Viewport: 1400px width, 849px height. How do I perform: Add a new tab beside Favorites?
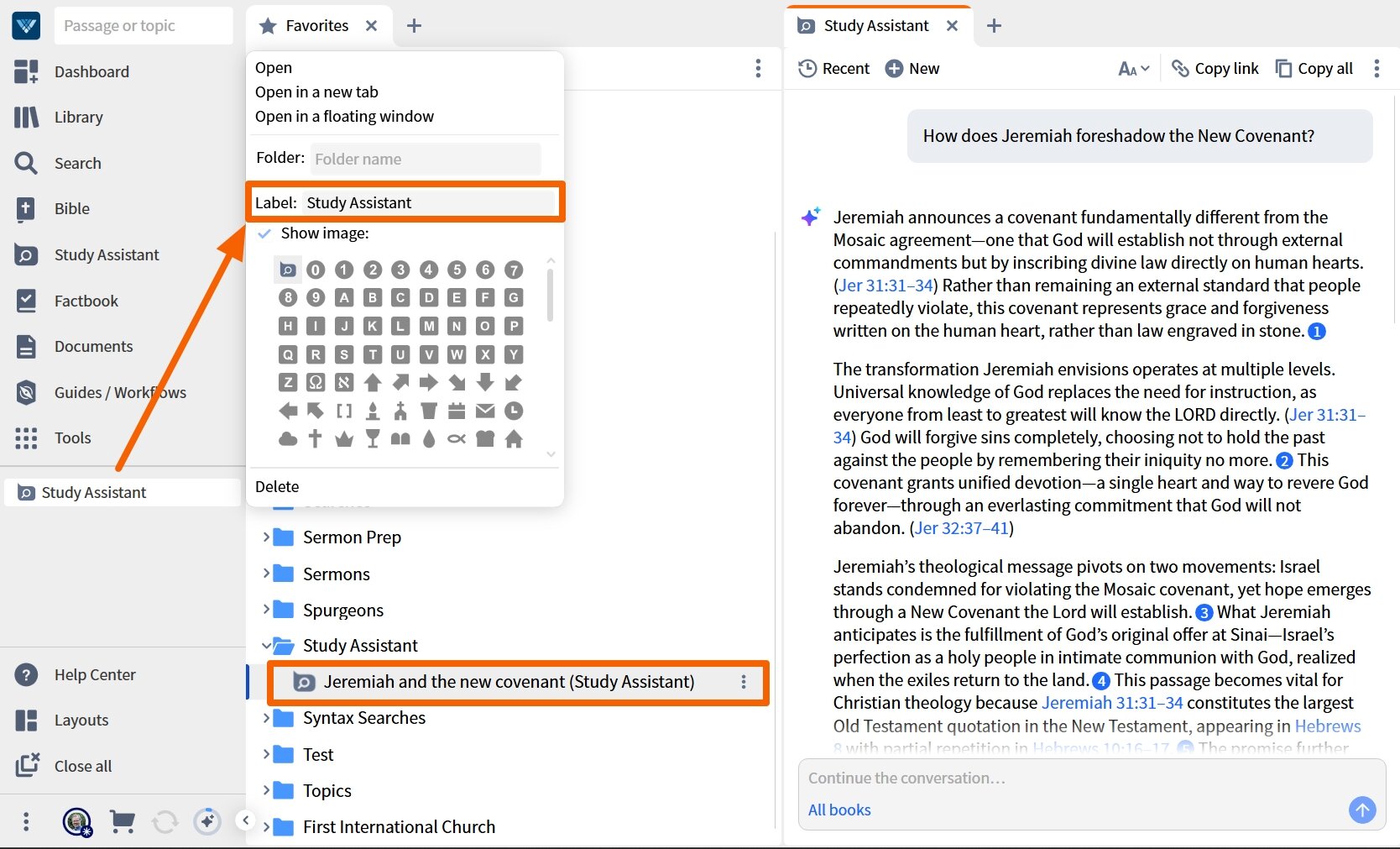pos(414,25)
